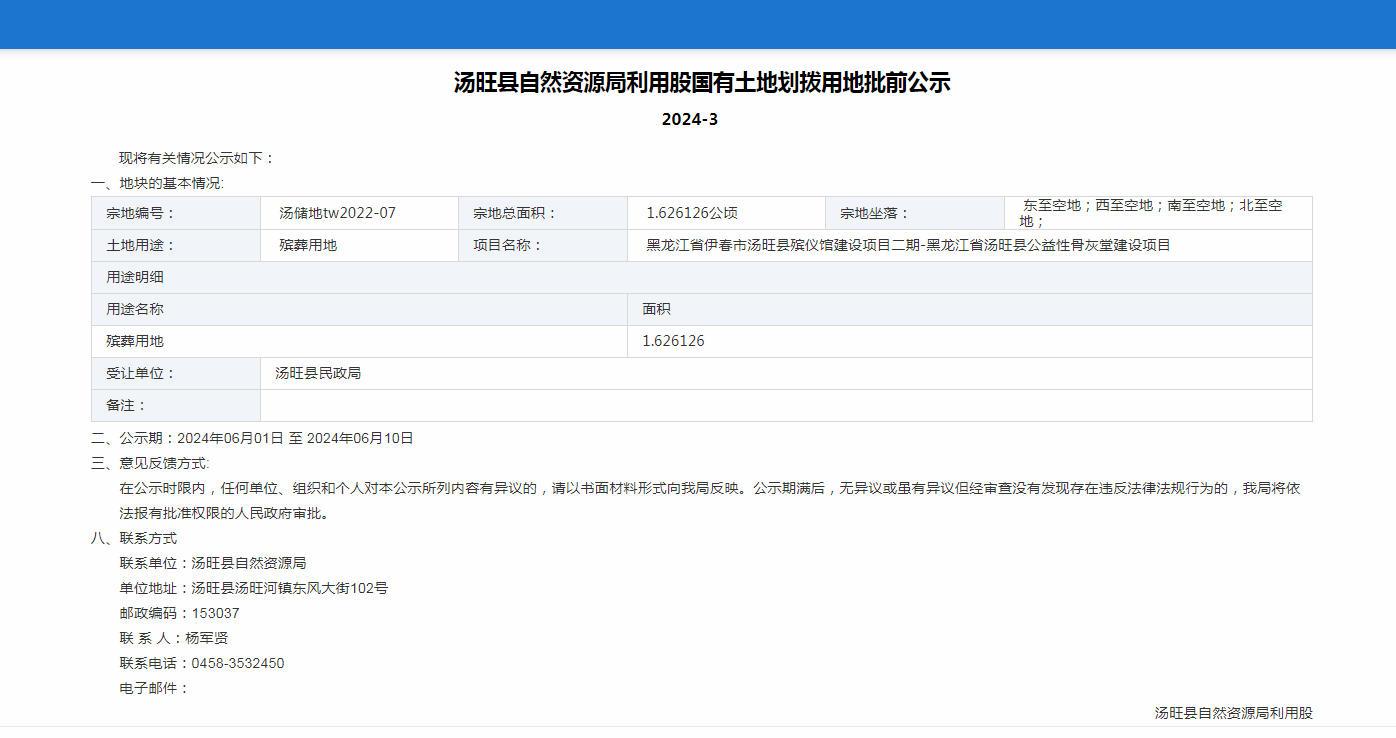Click the 电子邮件 label line
Image resolution: width=1396 pixels, height=738 pixels.
[x=154, y=688]
